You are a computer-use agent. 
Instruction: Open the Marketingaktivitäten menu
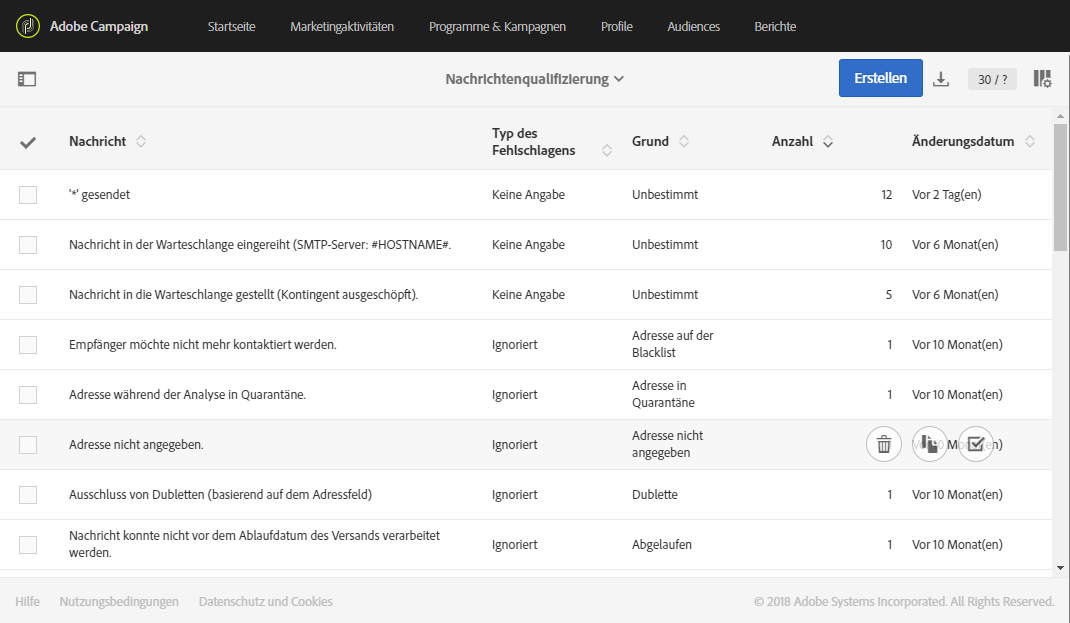pyautogui.click(x=342, y=26)
